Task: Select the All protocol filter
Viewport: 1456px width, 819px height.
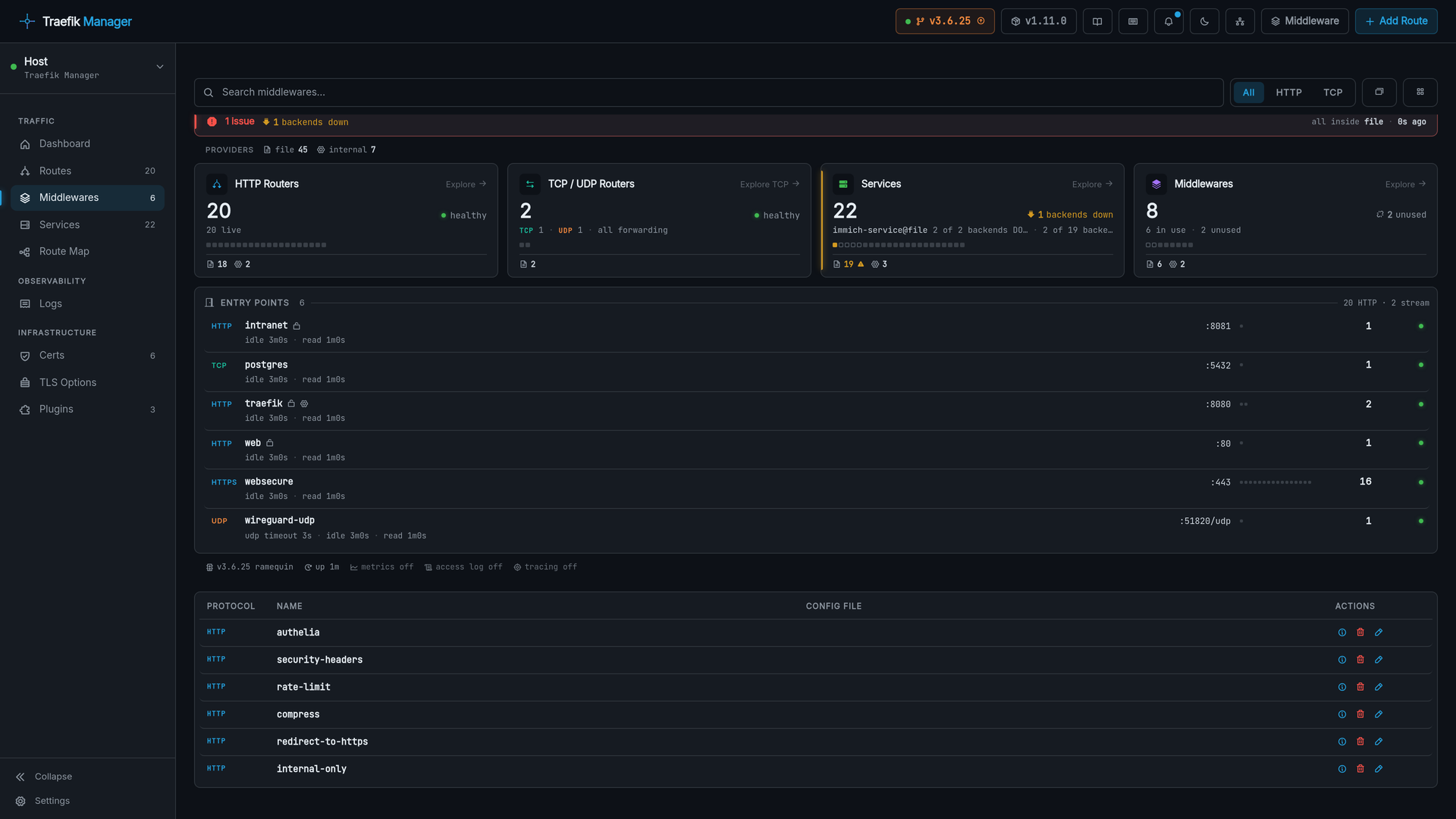Action: click(x=1248, y=93)
